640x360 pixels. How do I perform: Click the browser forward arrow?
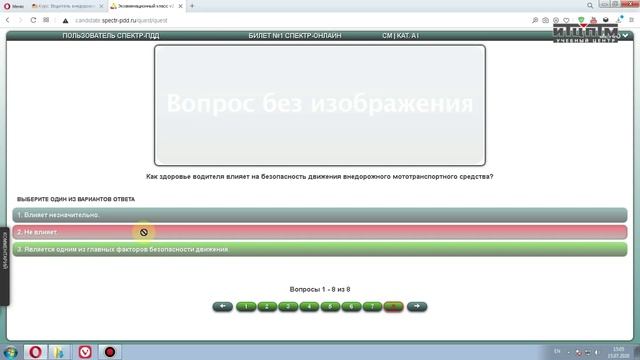coord(20,20)
